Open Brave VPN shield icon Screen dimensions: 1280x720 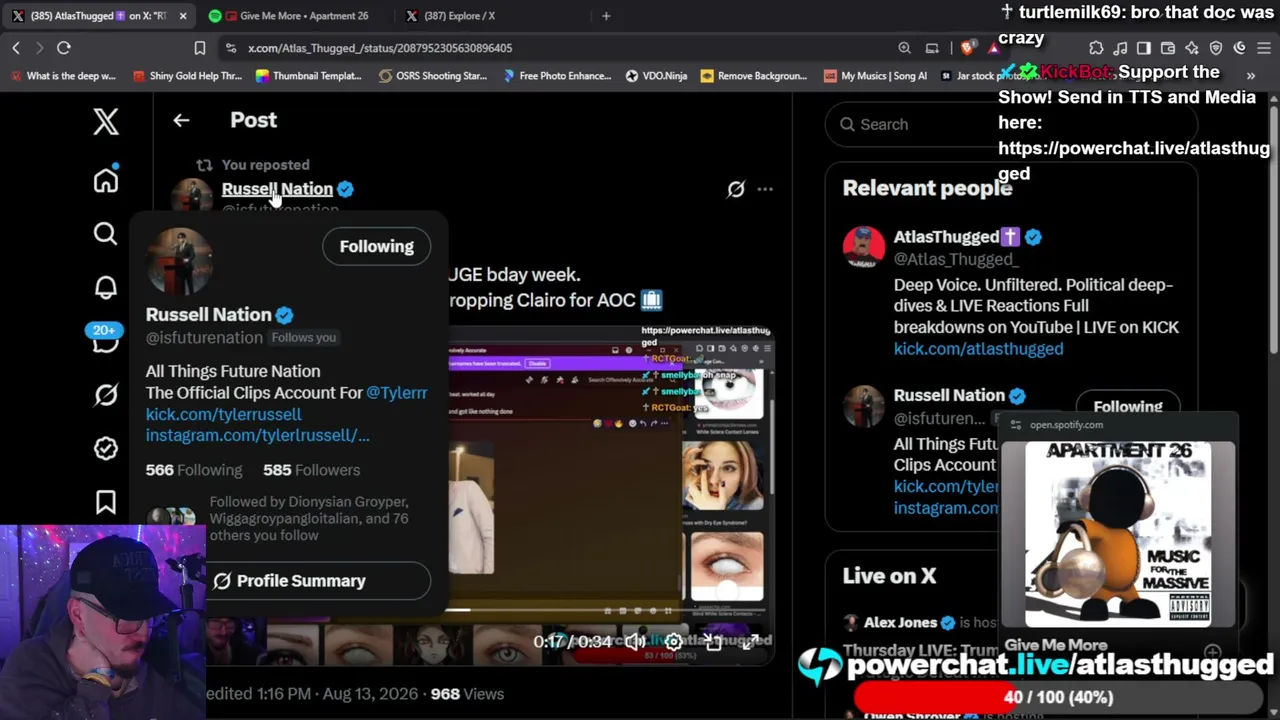[1216, 48]
